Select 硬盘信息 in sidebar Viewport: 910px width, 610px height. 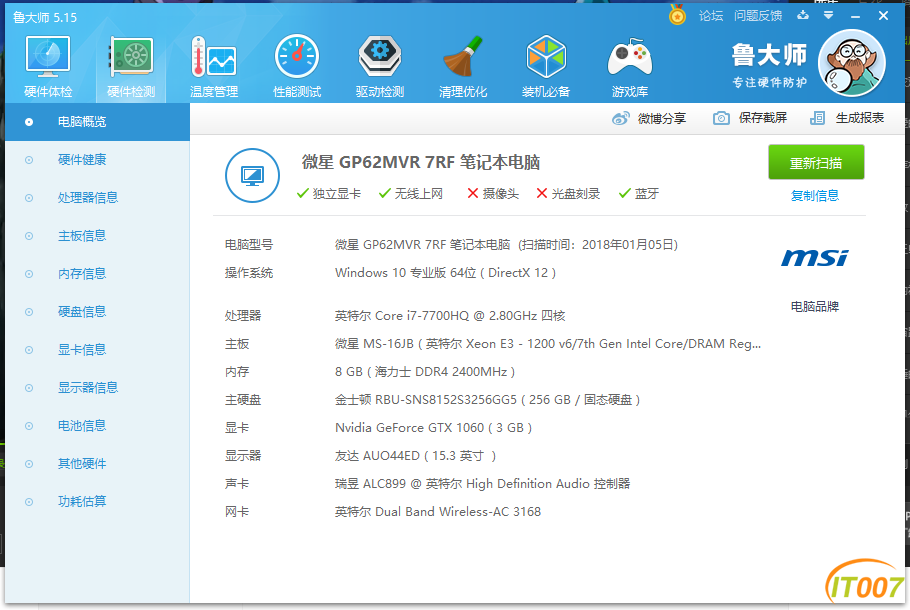click(x=97, y=312)
